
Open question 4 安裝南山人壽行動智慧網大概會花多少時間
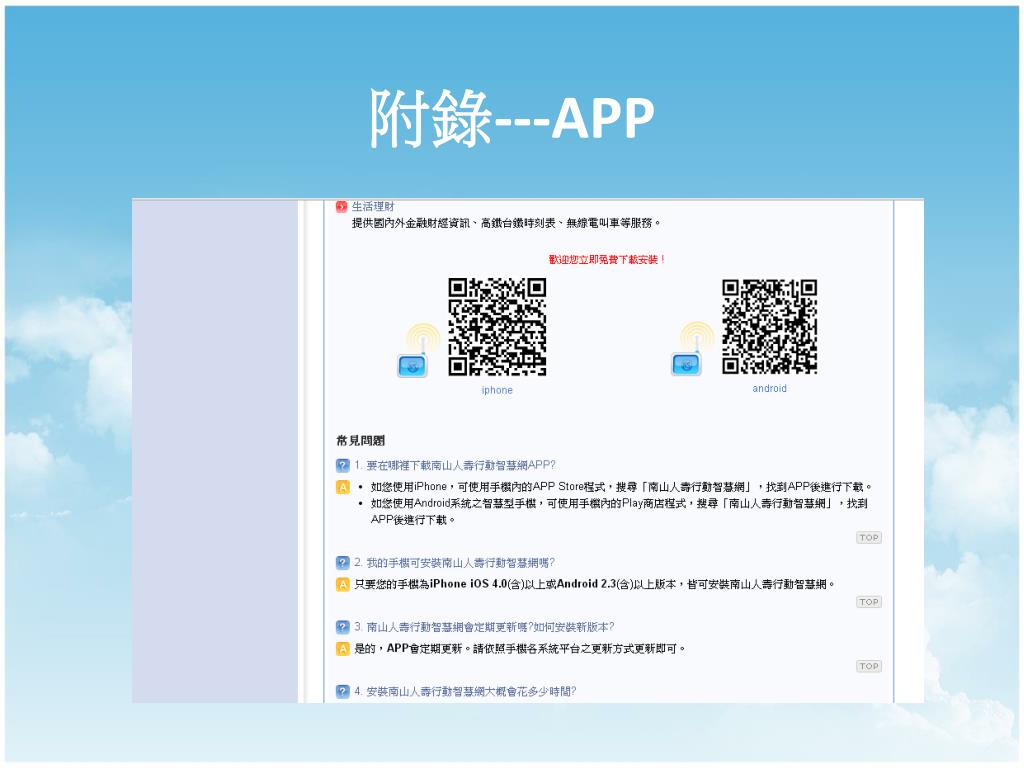(465, 691)
